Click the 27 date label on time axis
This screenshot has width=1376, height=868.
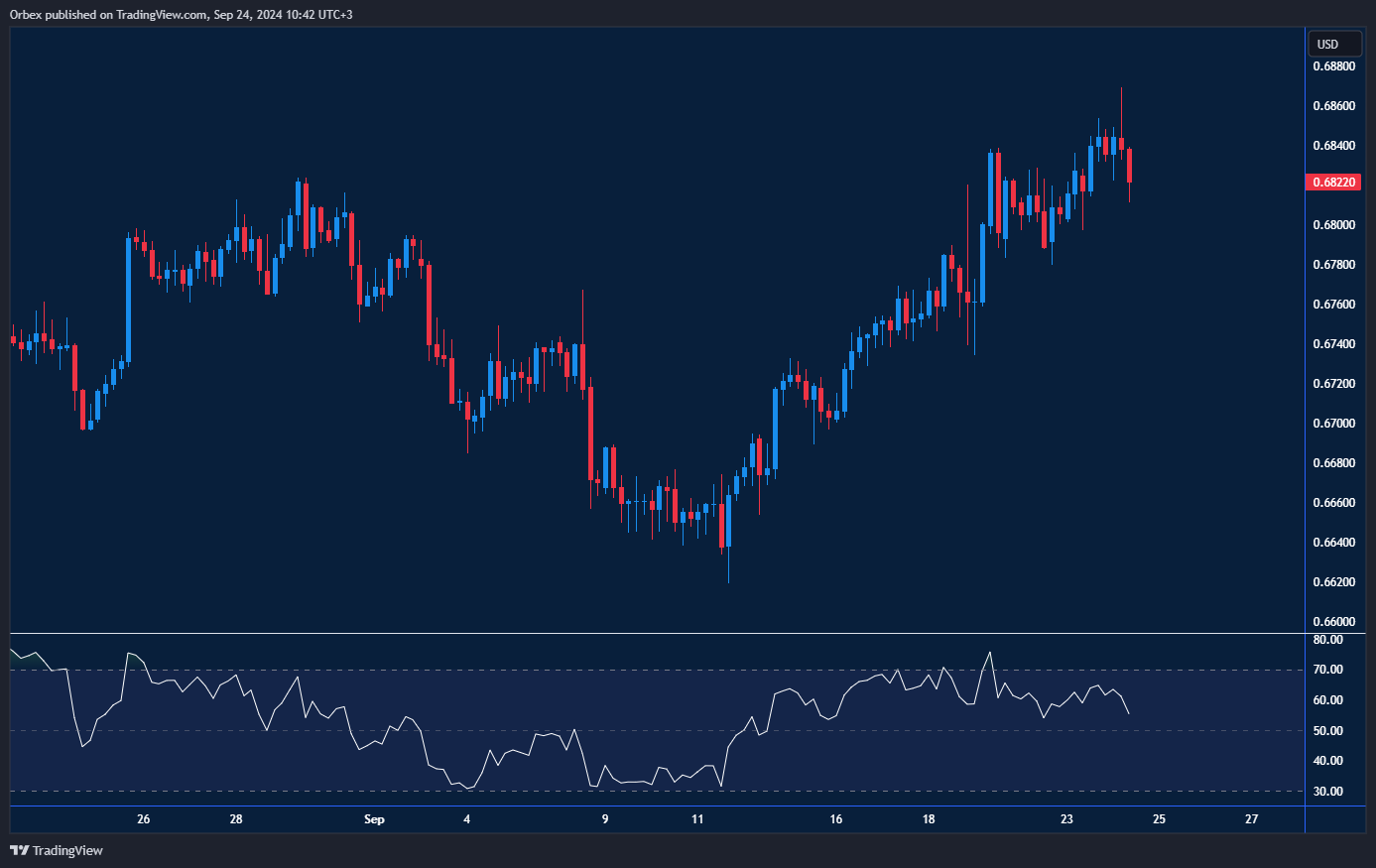(x=1252, y=819)
